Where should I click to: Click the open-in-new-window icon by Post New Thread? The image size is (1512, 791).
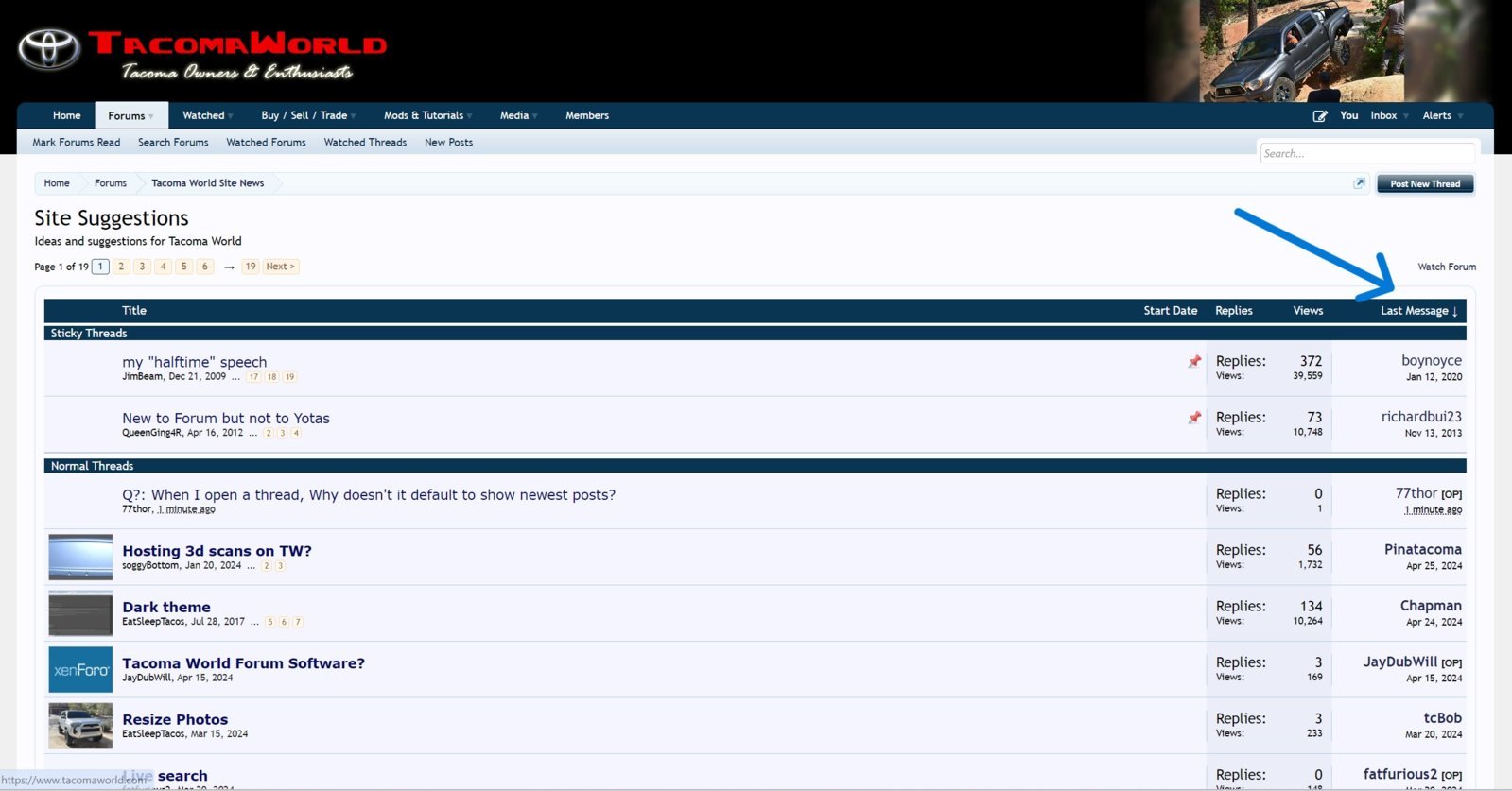[x=1359, y=183]
